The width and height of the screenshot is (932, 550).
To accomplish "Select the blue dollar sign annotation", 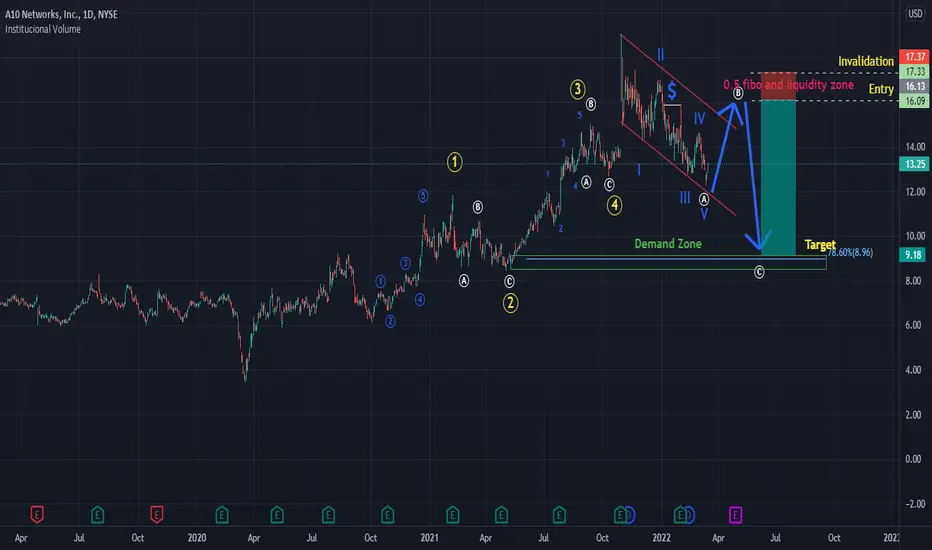I will pos(672,91).
